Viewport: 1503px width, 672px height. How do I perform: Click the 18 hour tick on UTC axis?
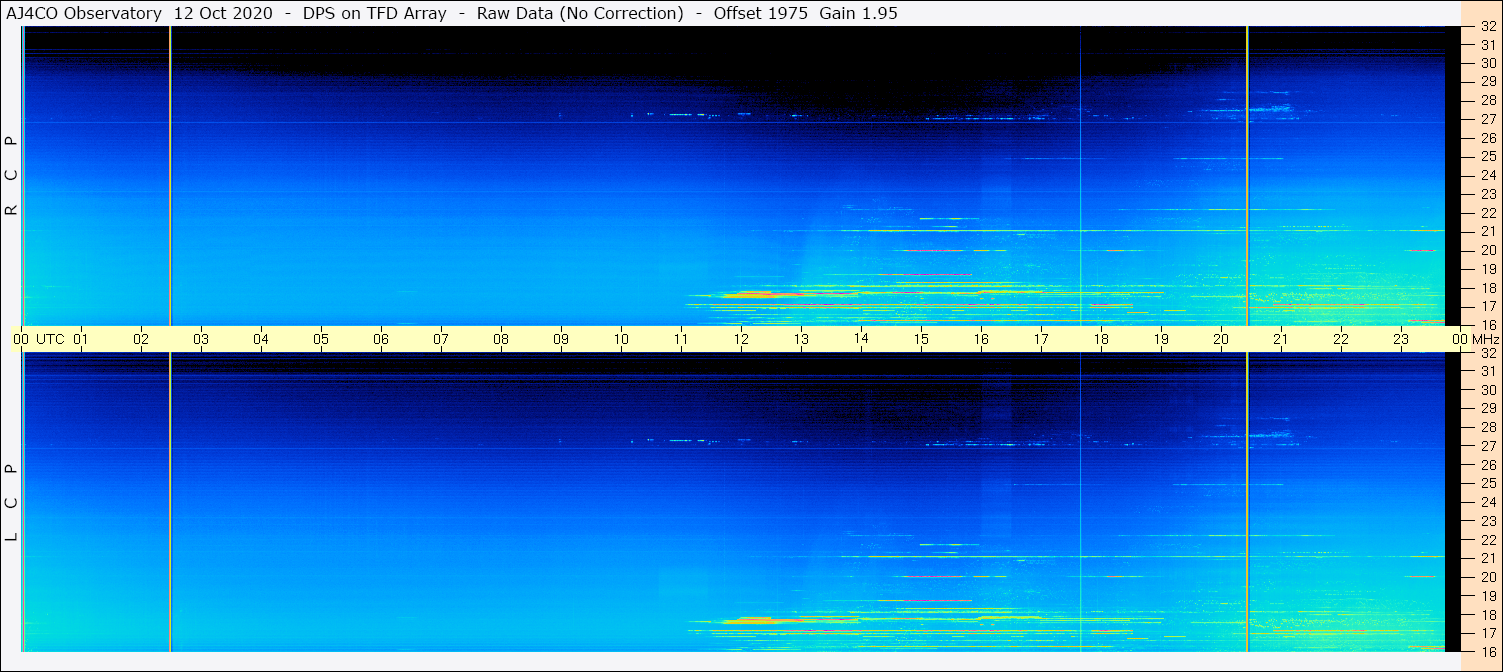(1101, 339)
